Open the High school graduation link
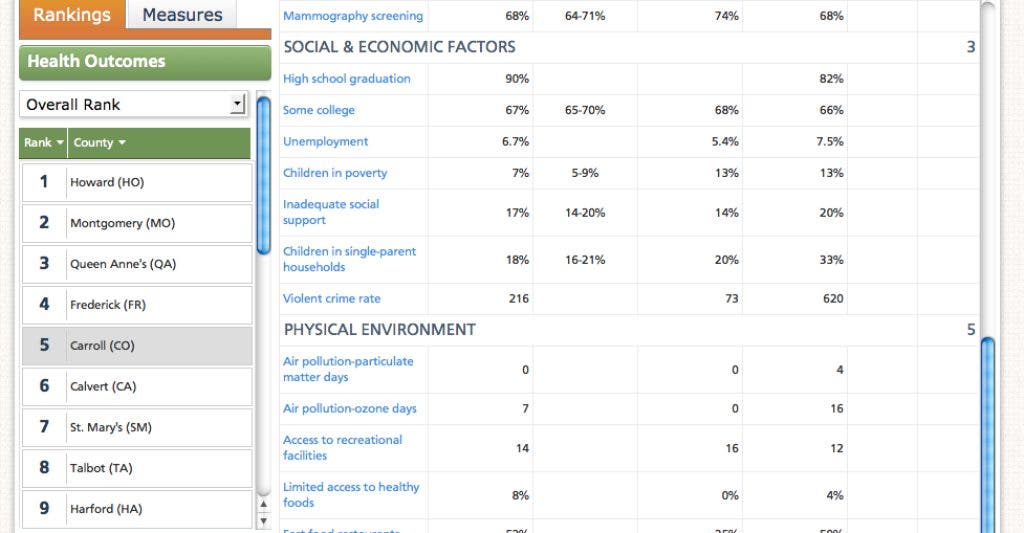The width and height of the screenshot is (1024, 533). [347, 78]
